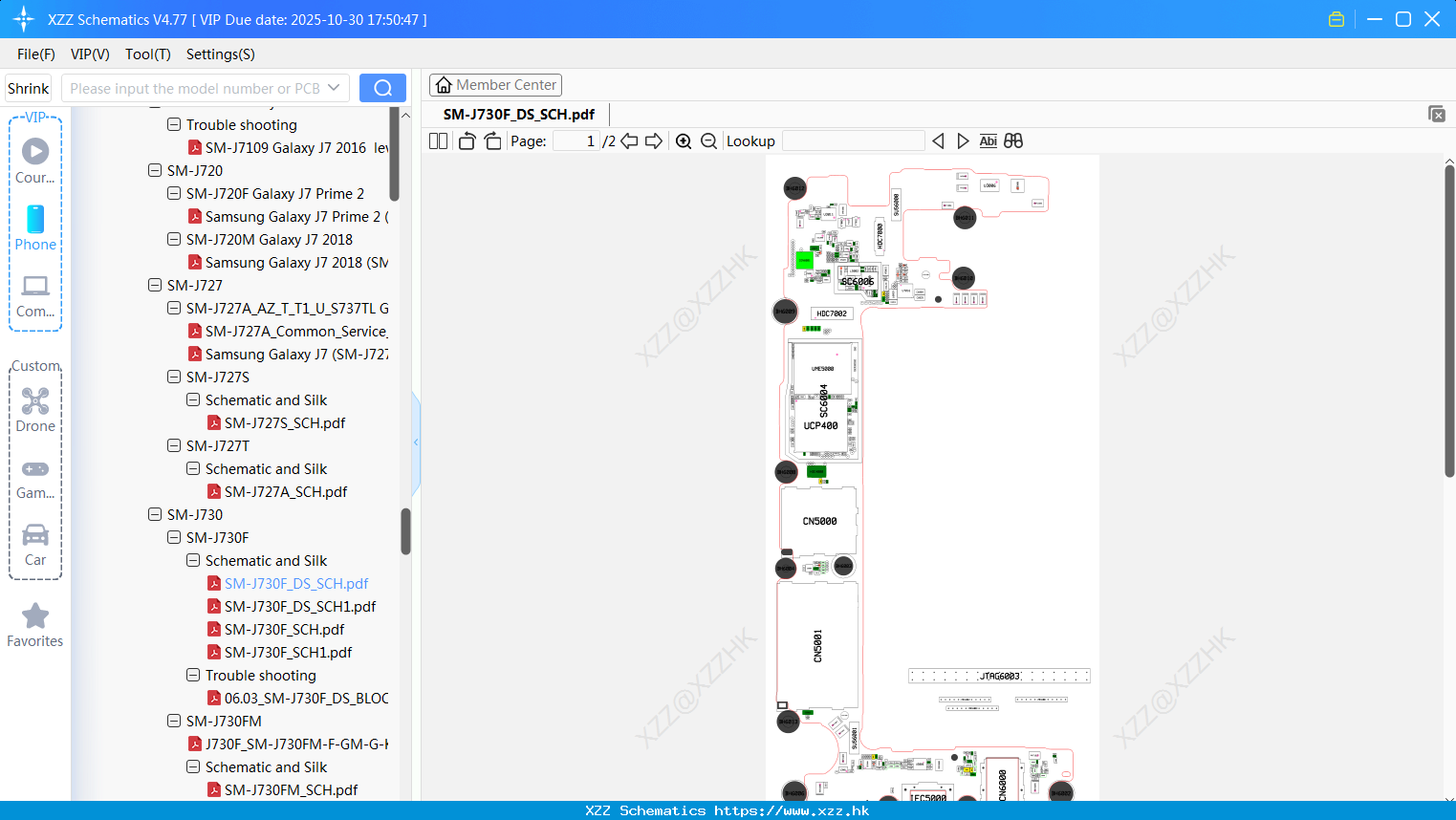Toggle the Abi text match option
The width and height of the screenshot is (1456, 820).
point(988,140)
